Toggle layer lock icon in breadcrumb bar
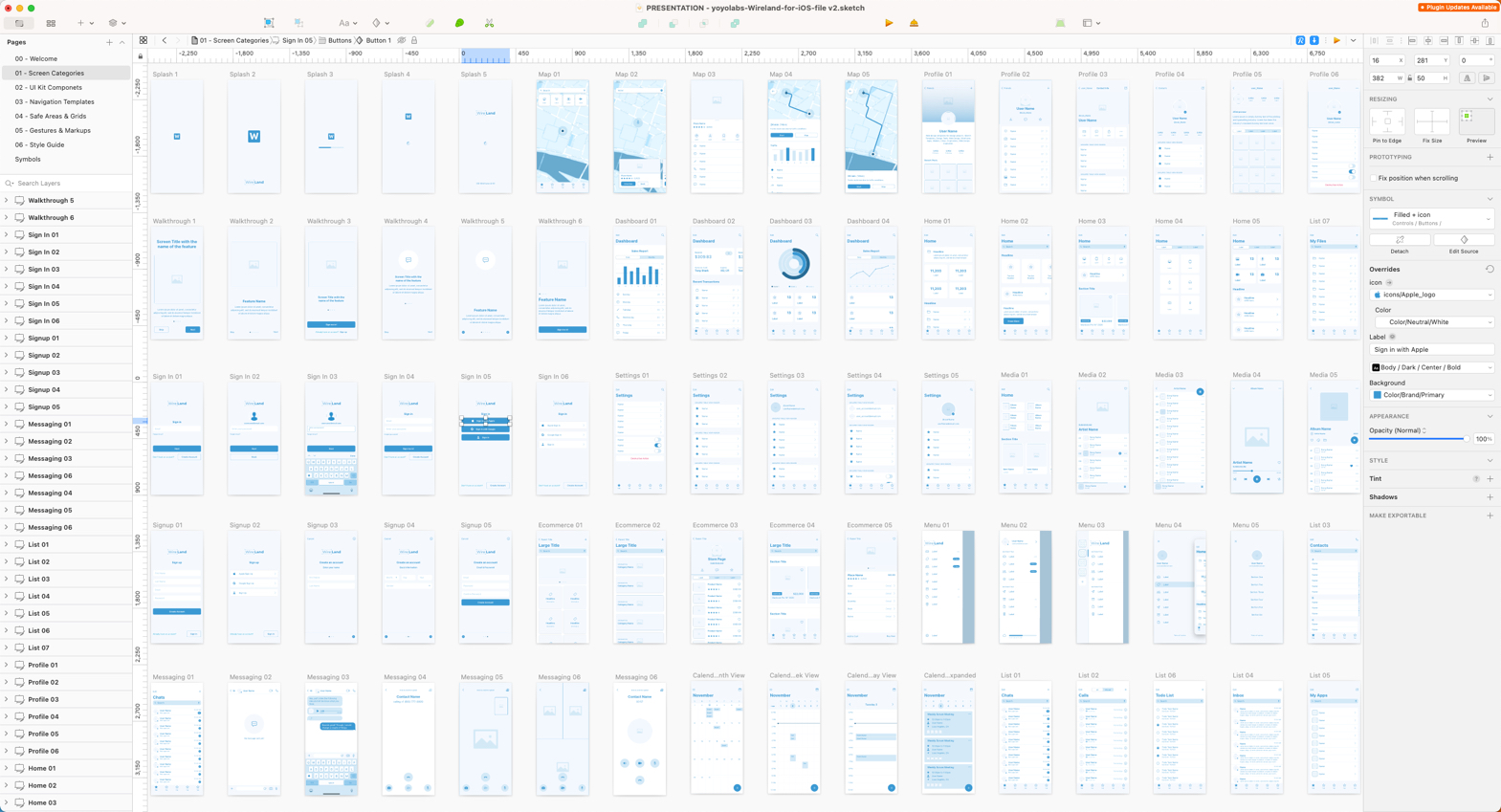Screen dimensions: 1501x812 point(414,40)
